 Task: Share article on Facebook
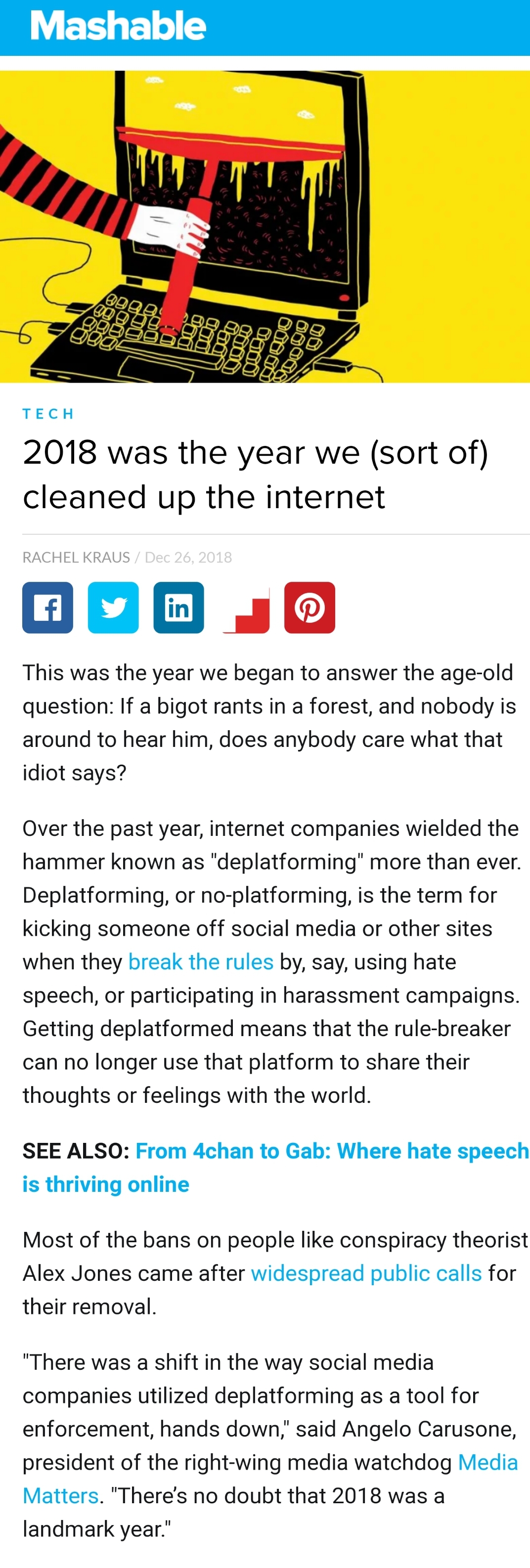point(47,608)
